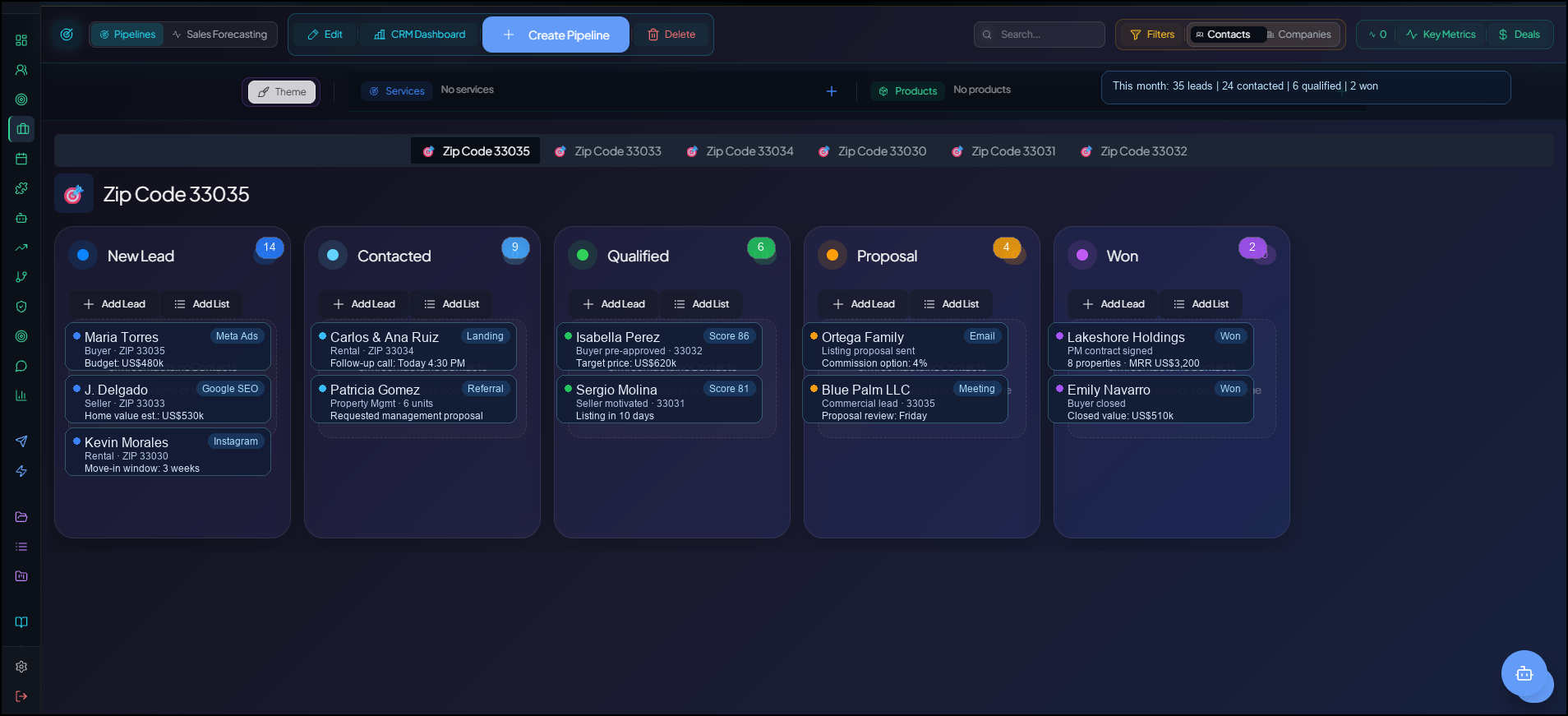Focus the Search input field
This screenshot has height=716, width=1568.
[x=1040, y=35]
